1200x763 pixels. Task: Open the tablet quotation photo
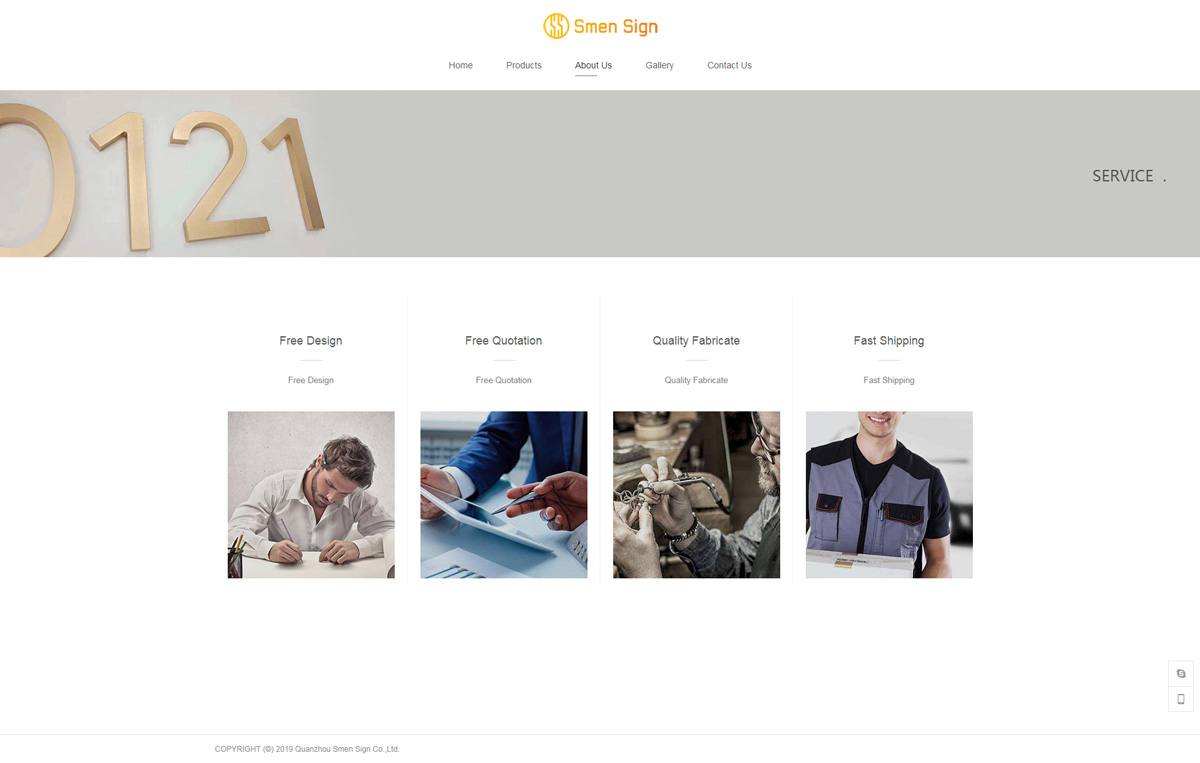coord(504,495)
